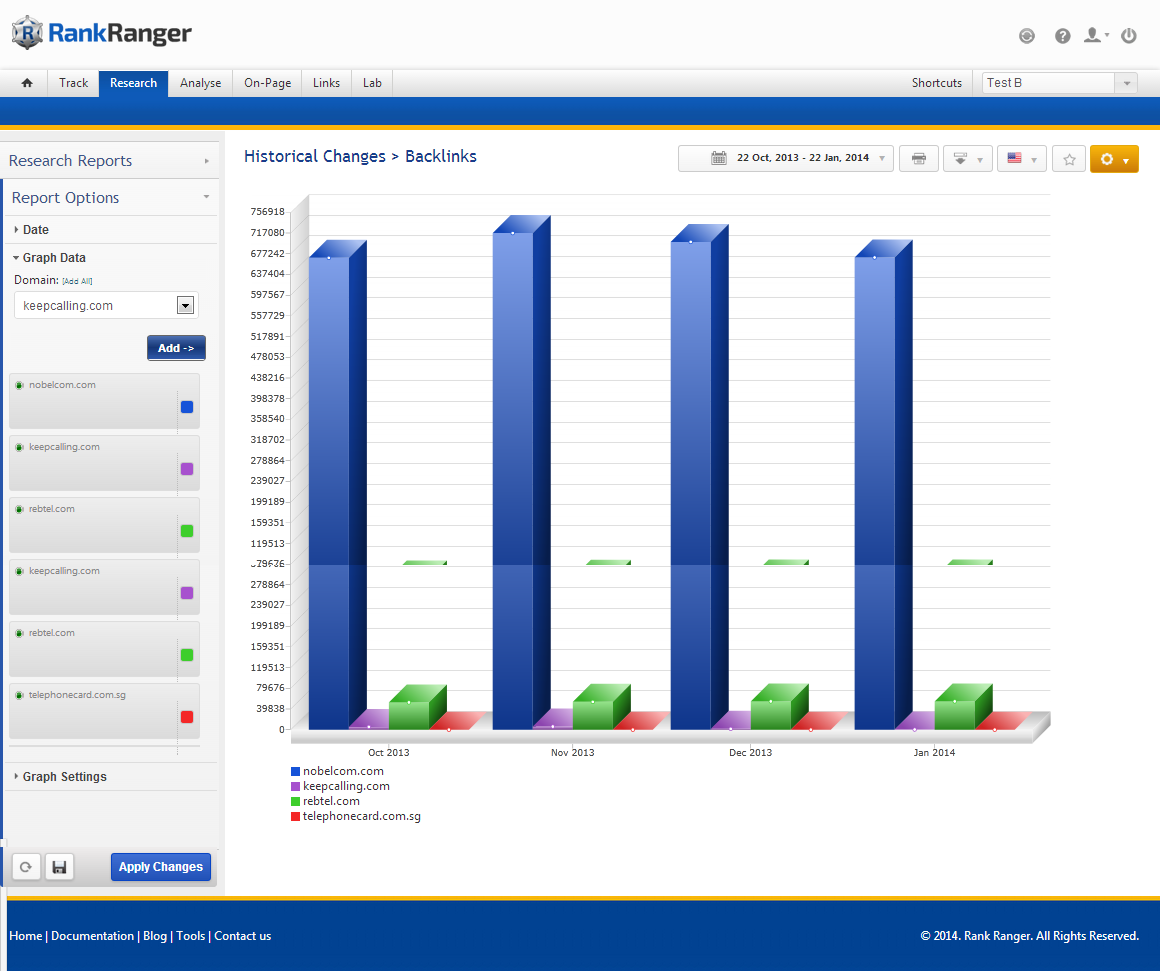This screenshot has width=1160, height=971.
Task: Open the orange gear settings dropdown
Action: pos(1113,159)
